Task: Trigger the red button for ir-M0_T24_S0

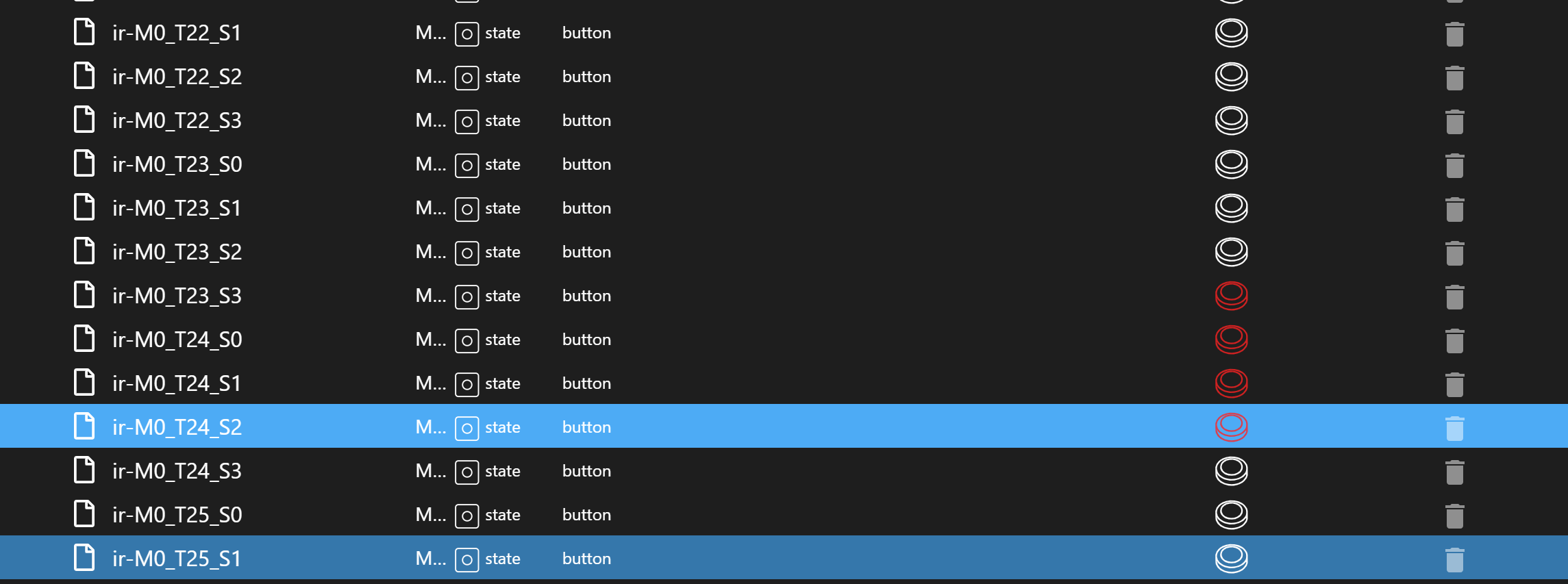Action: point(1231,340)
